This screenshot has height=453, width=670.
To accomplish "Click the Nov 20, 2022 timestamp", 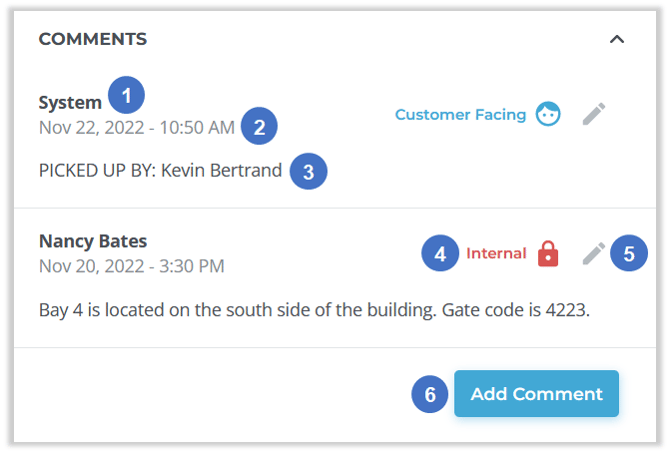I will click(x=131, y=266).
